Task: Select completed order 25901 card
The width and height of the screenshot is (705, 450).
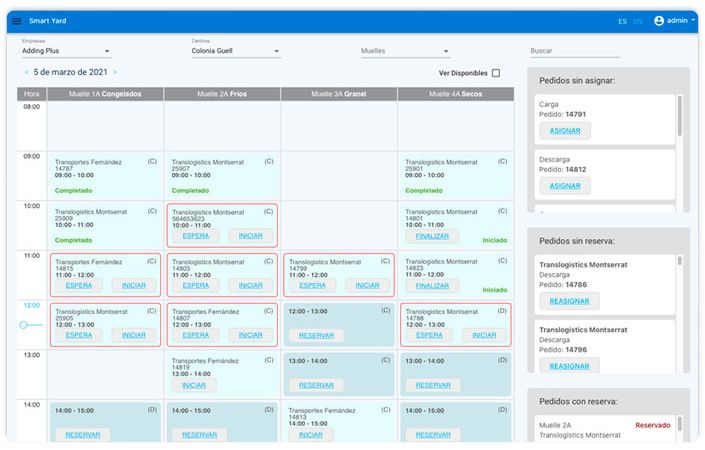Action: [x=456, y=176]
